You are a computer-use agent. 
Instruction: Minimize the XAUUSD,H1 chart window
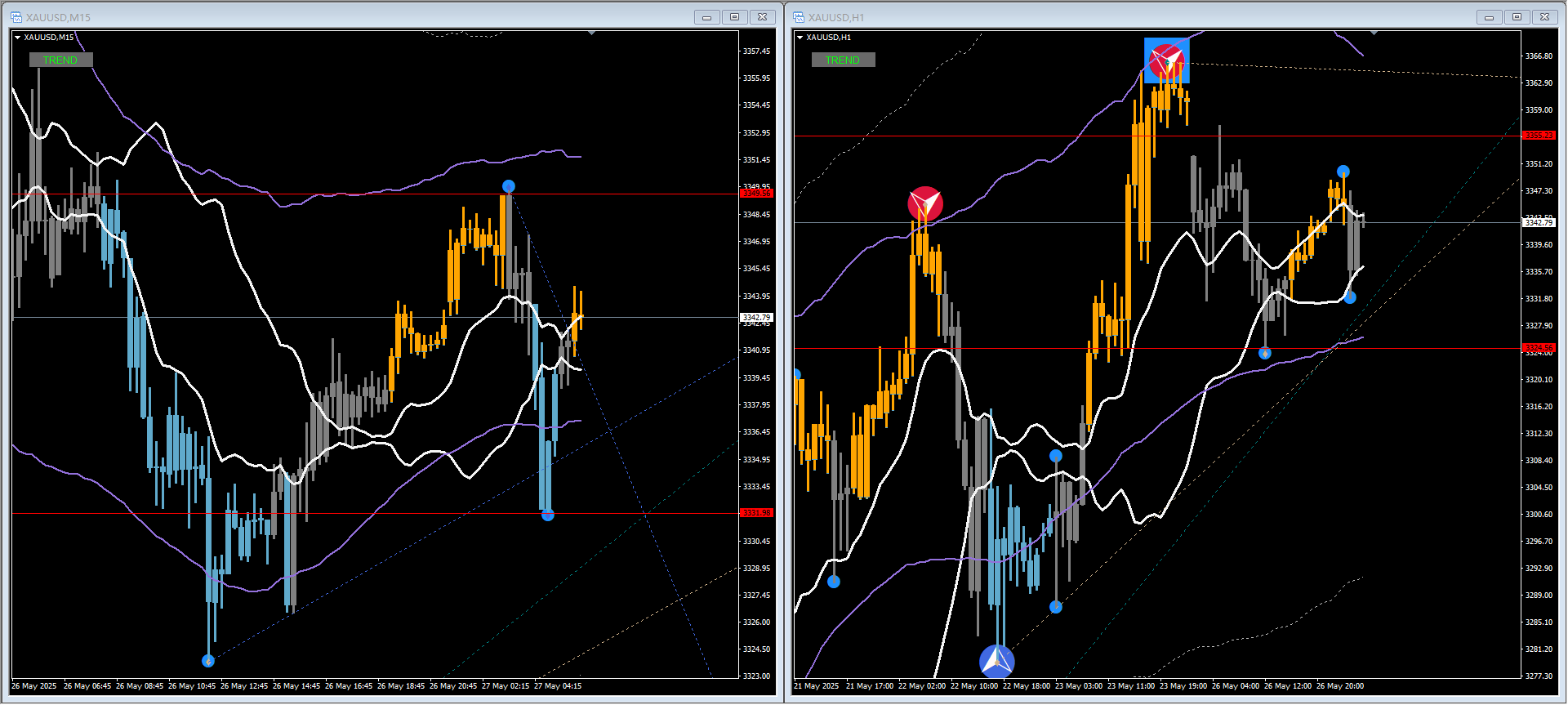(1489, 17)
